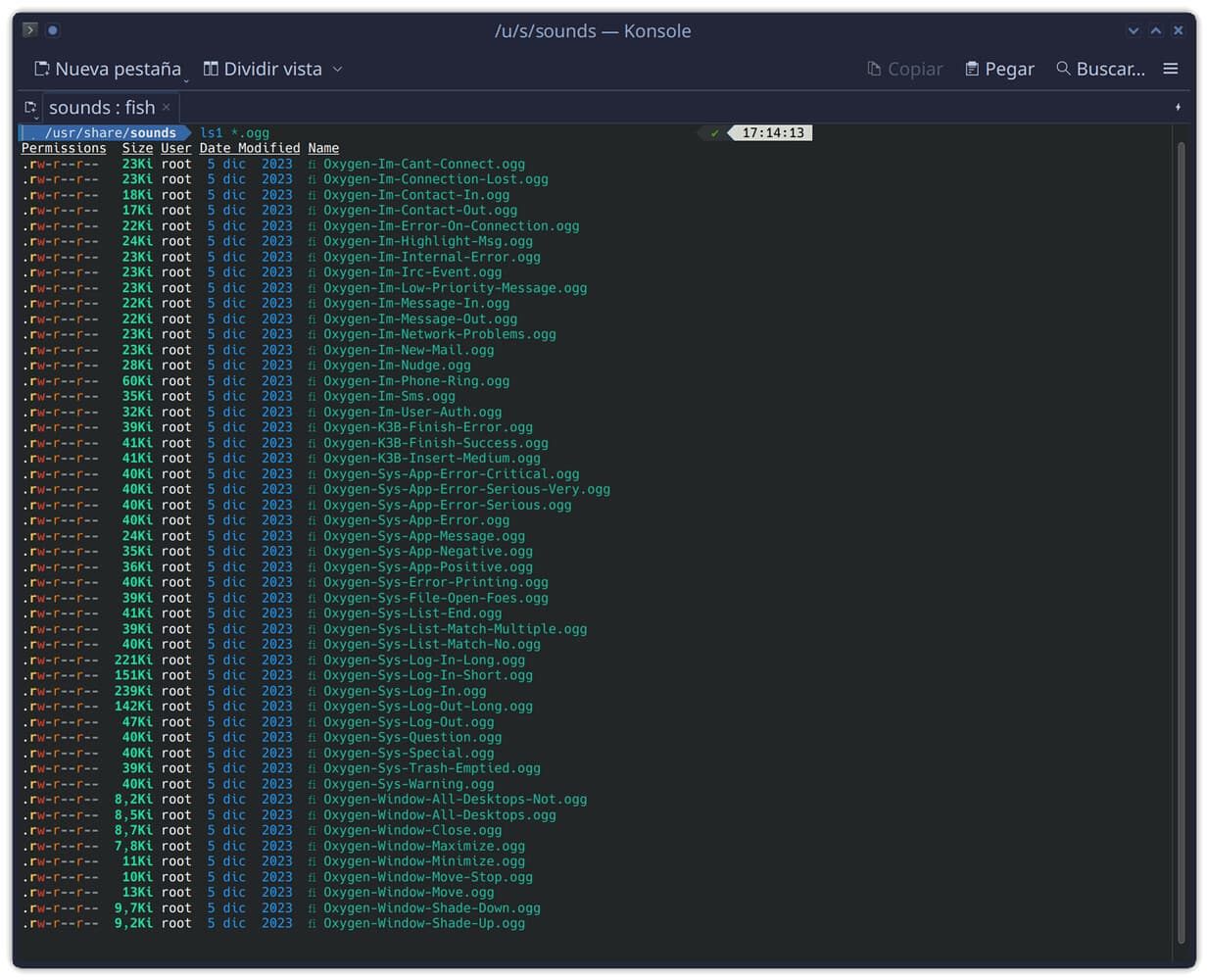1207x980 pixels.
Task: Minimize the Konsole window
Action: [1134, 30]
